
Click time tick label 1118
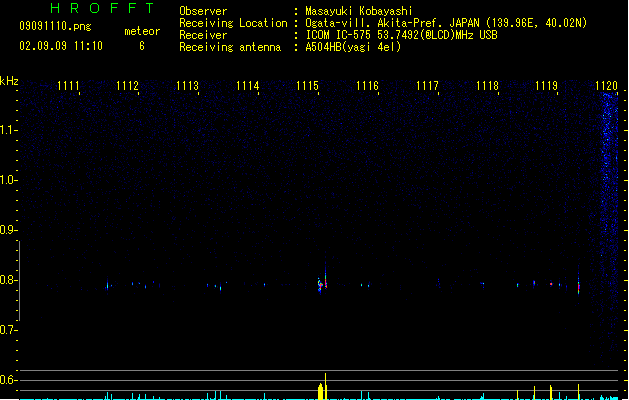point(487,86)
